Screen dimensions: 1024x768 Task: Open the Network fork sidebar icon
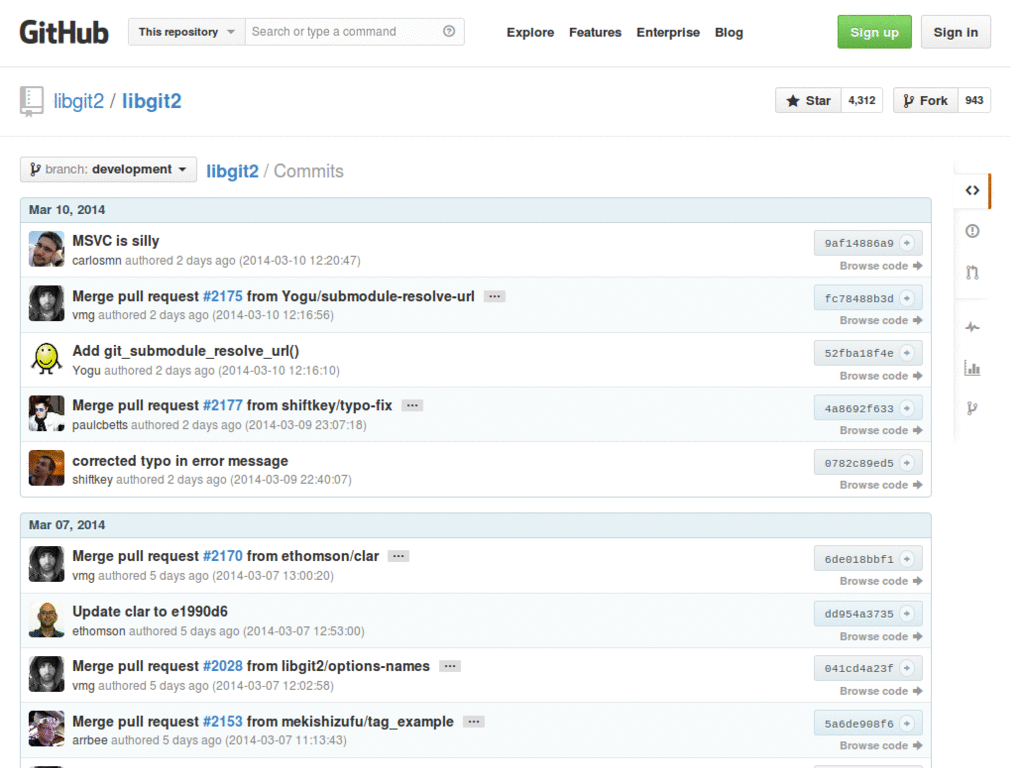(972, 409)
